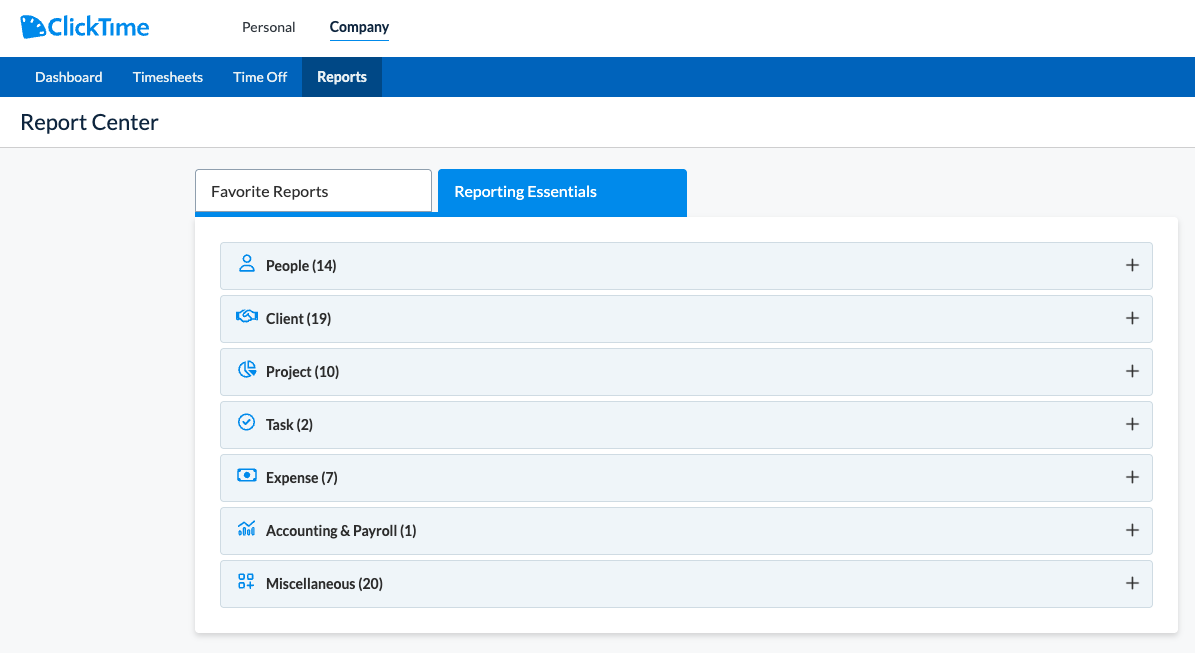
Task: Click the People (14) label
Action: point(301,266)
